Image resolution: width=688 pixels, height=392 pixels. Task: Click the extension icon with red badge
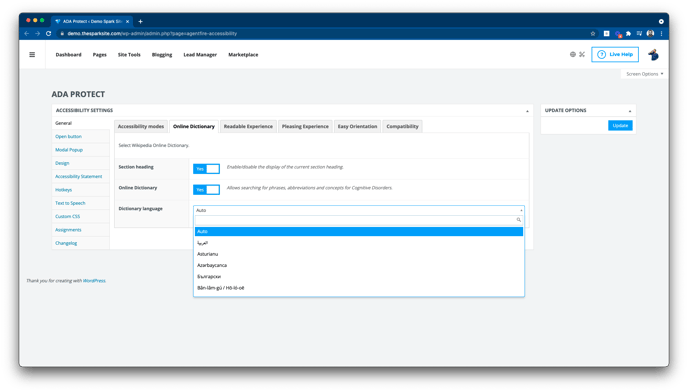[618, 34]
